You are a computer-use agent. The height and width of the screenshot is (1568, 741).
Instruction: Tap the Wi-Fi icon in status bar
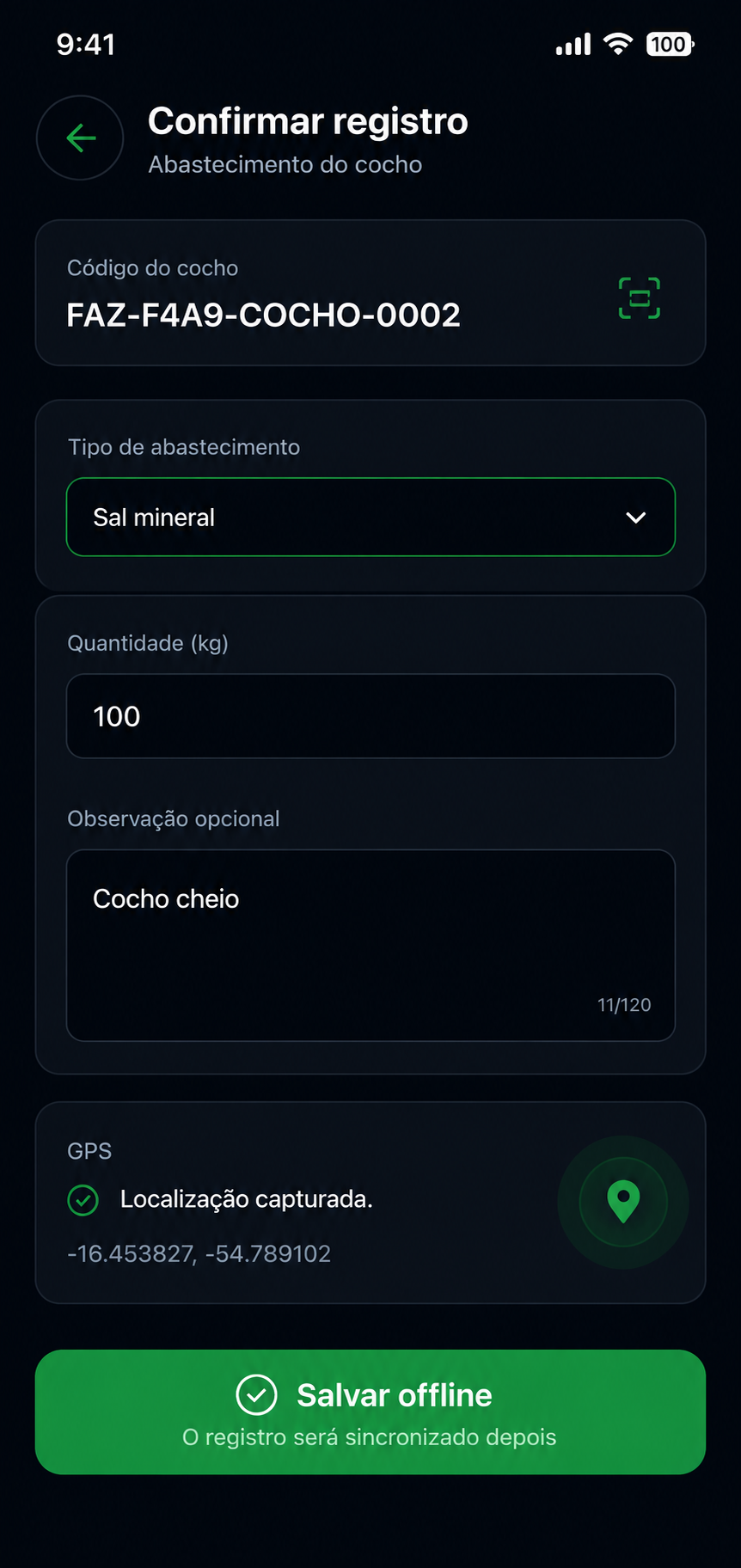point(617,44)
